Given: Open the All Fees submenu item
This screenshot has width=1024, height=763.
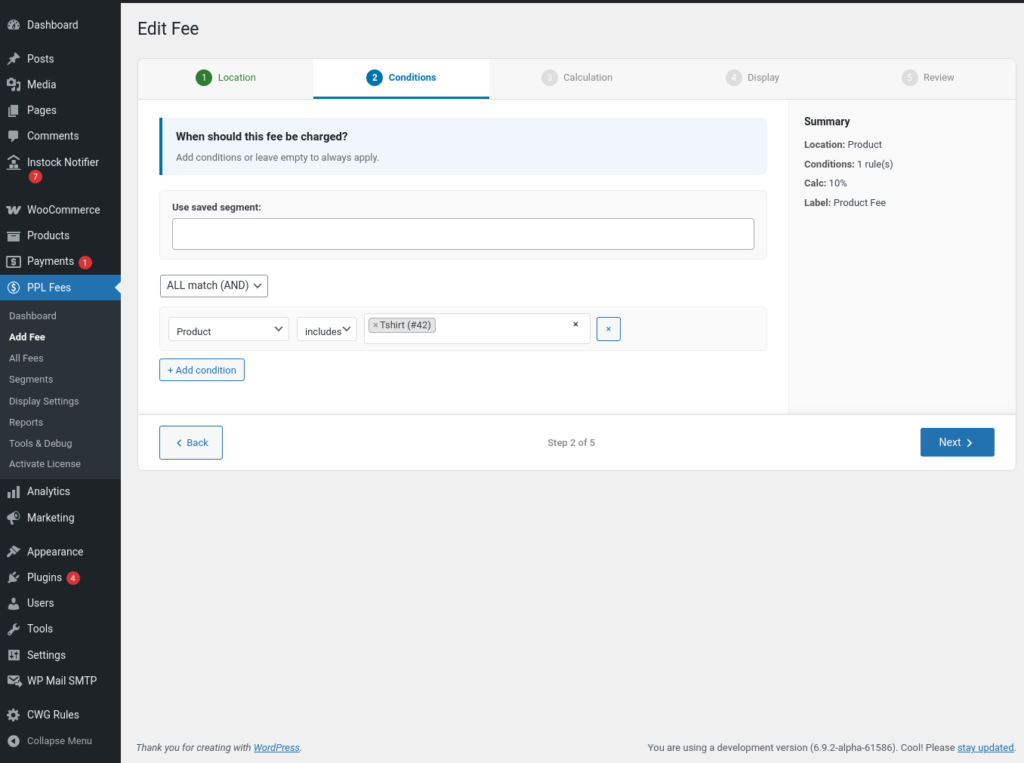Looking at the screenshot, I should (x=26, y=358).
